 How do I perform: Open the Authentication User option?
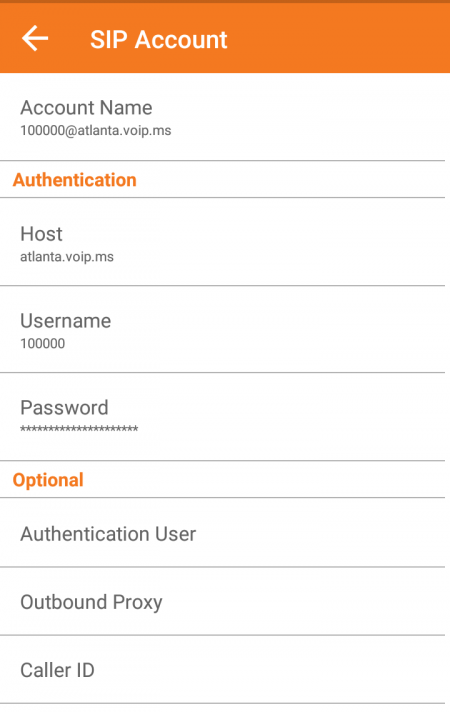(223, 533)
